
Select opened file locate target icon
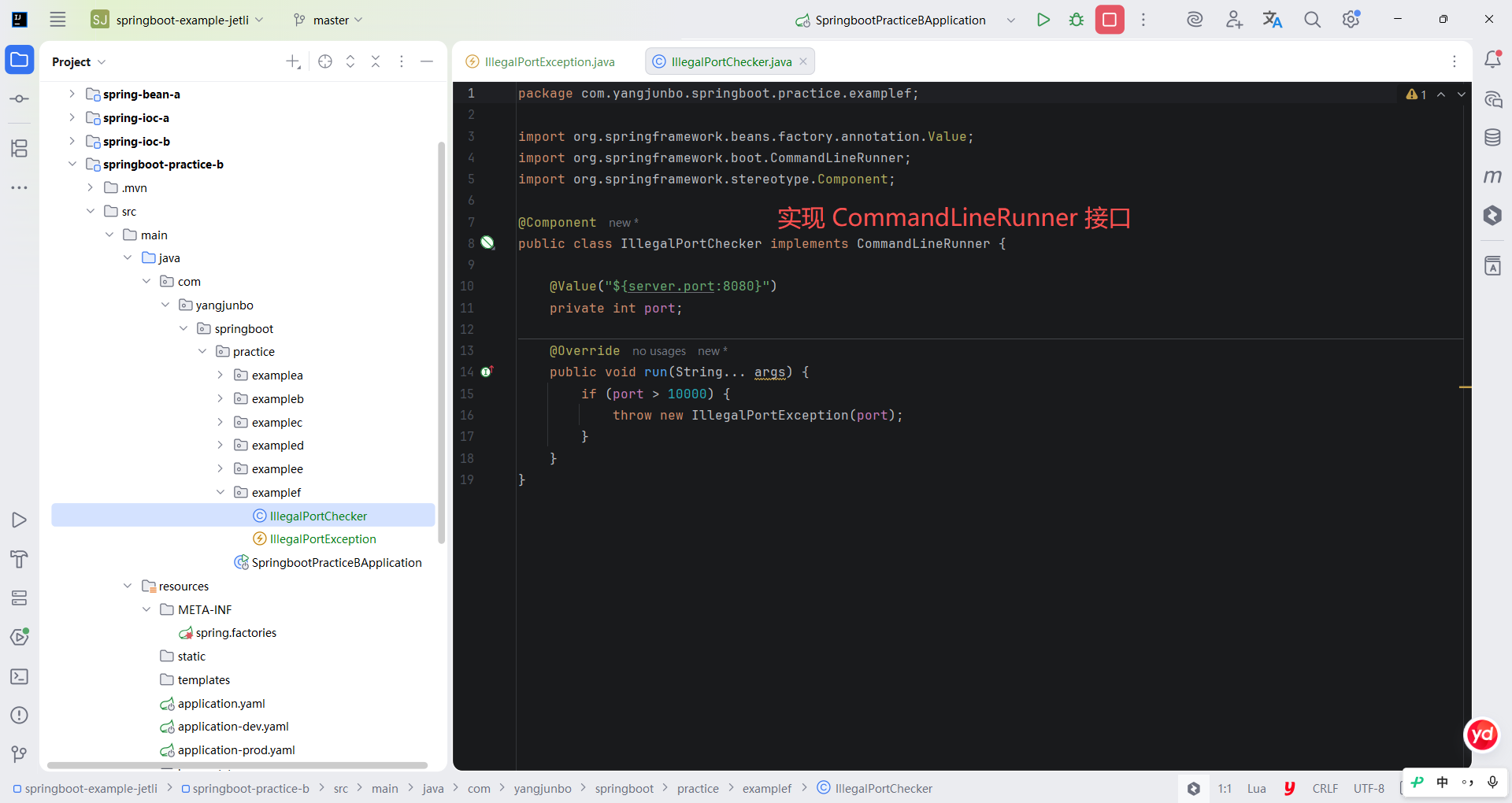pos(325,61)
